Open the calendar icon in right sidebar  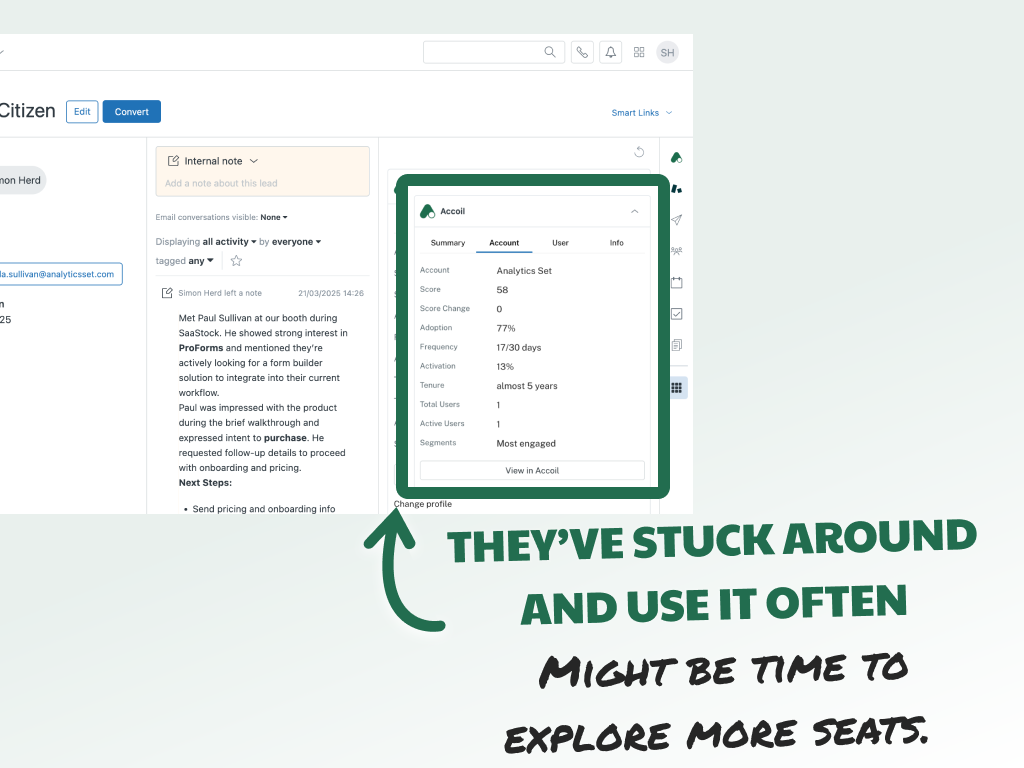click(677, 282)
